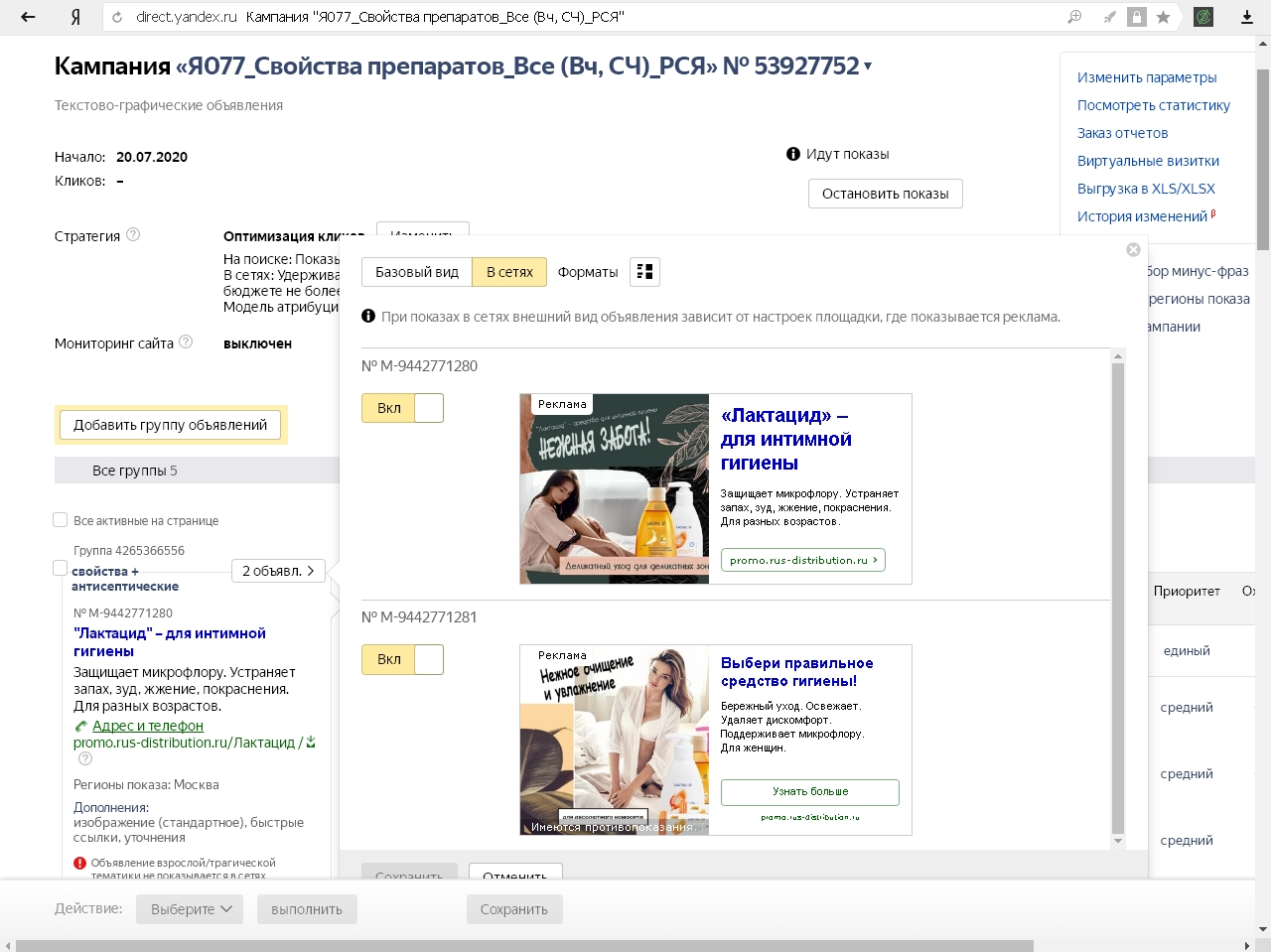Click Отменить button in popup

point(515,873)
